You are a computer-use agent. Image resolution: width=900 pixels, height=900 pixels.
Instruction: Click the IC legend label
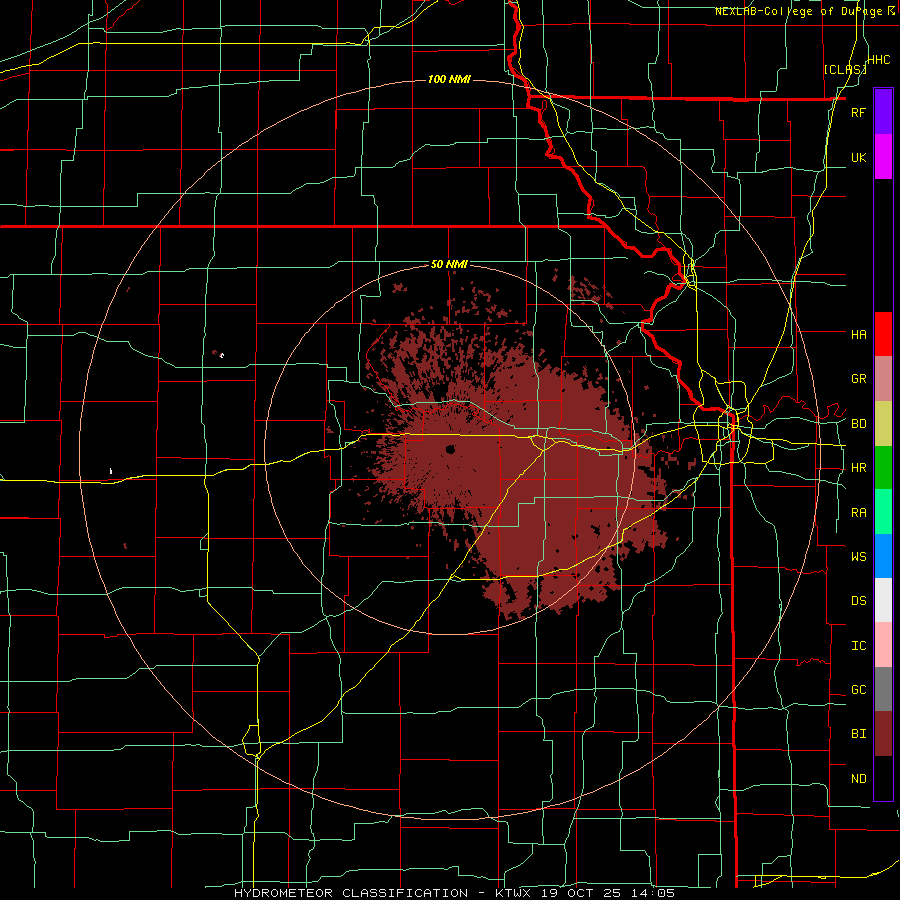858,646
